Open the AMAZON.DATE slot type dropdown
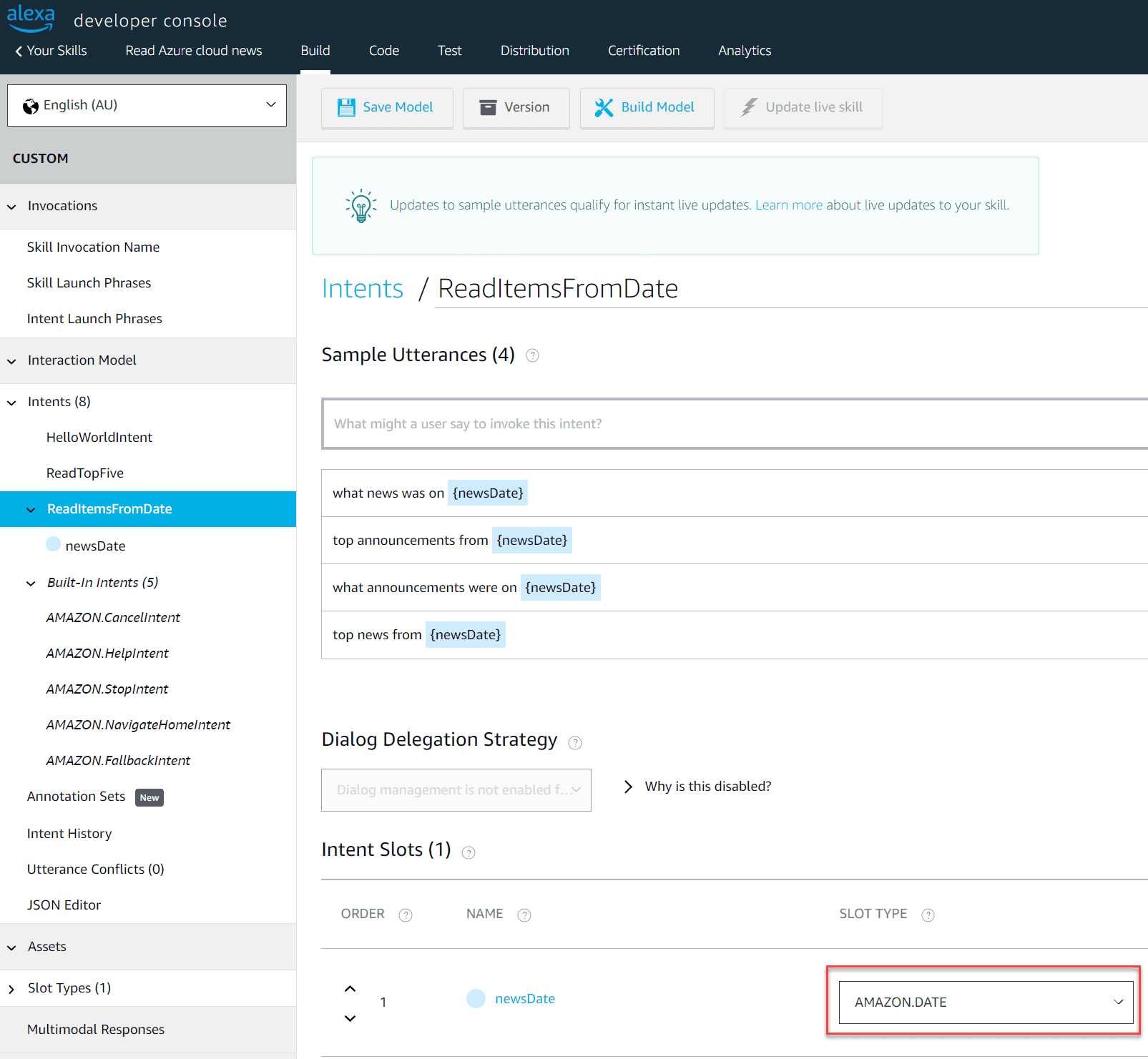This screenshot has width=1148, height=1059. (986, 1003)
